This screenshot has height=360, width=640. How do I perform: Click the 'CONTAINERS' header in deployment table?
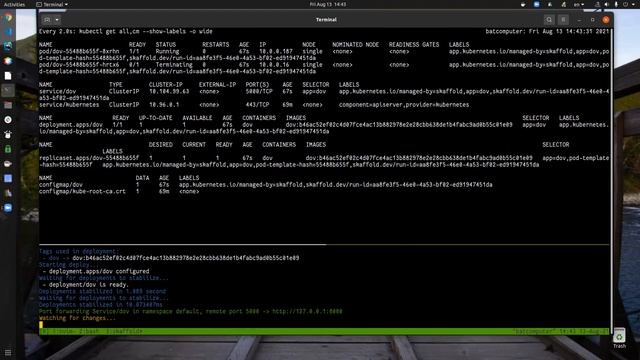(x=259, y=118)
